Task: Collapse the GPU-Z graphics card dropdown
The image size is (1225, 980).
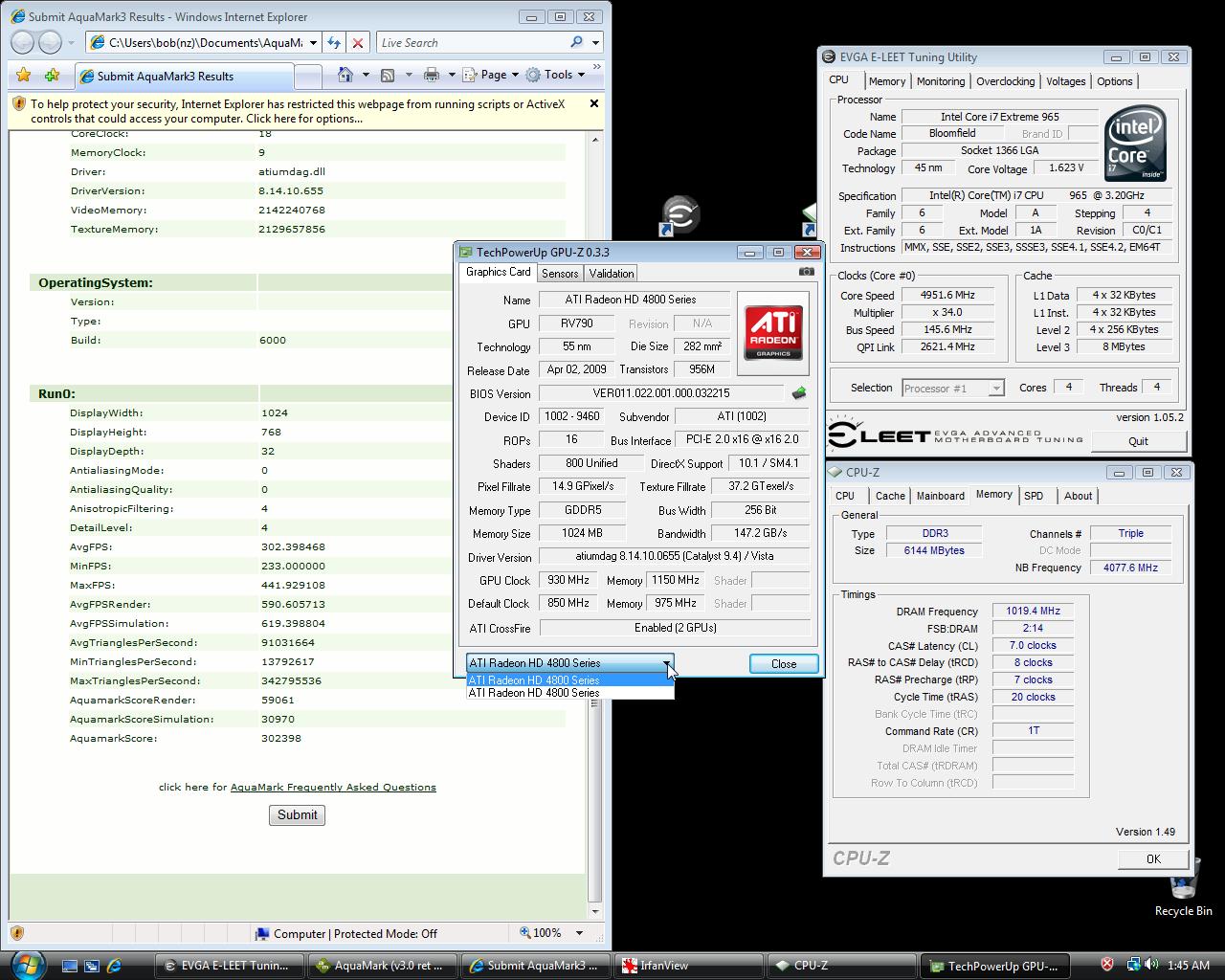Action: [666, 663]
